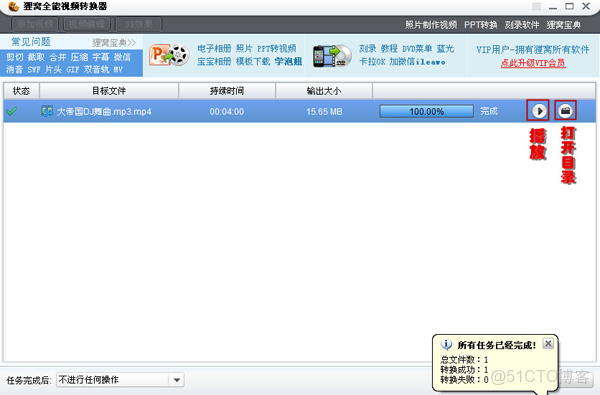
Task: Click the green checkmark status icon
Action: 12,111
